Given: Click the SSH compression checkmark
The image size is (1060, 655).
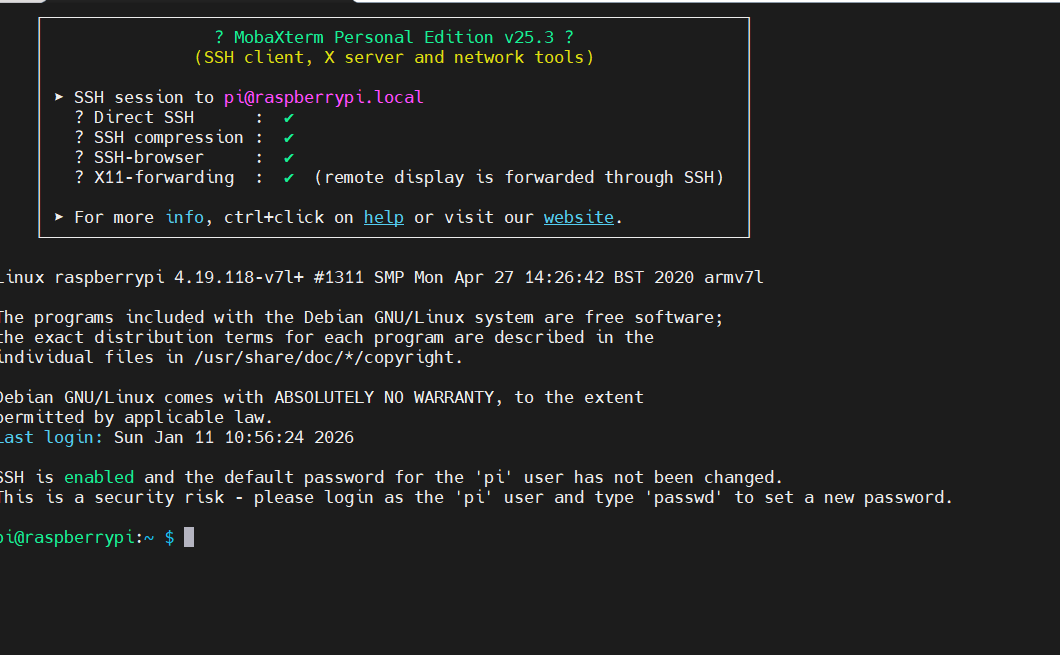Looking at the screenshot, I should click(289, 138).
